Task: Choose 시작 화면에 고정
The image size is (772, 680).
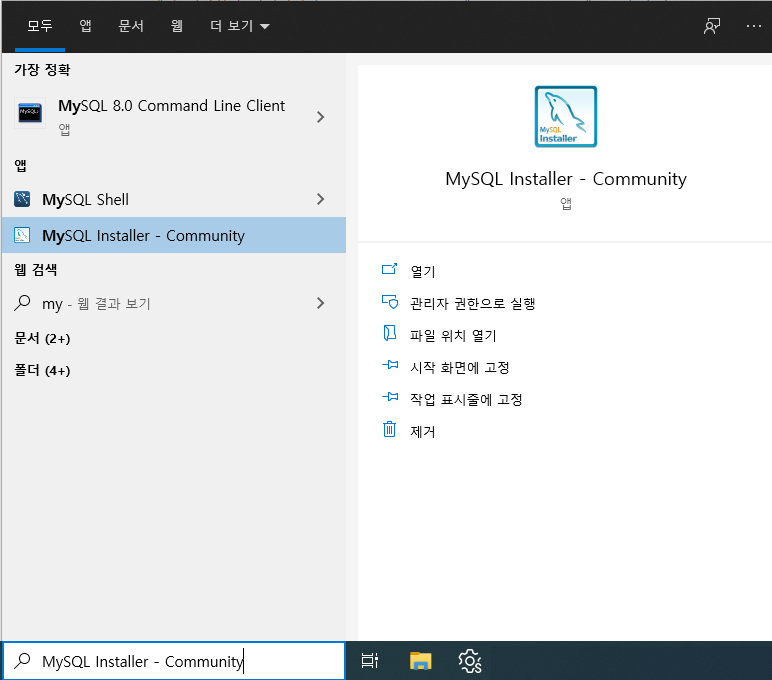Action: pyautogui.click(x=460, y=367)
